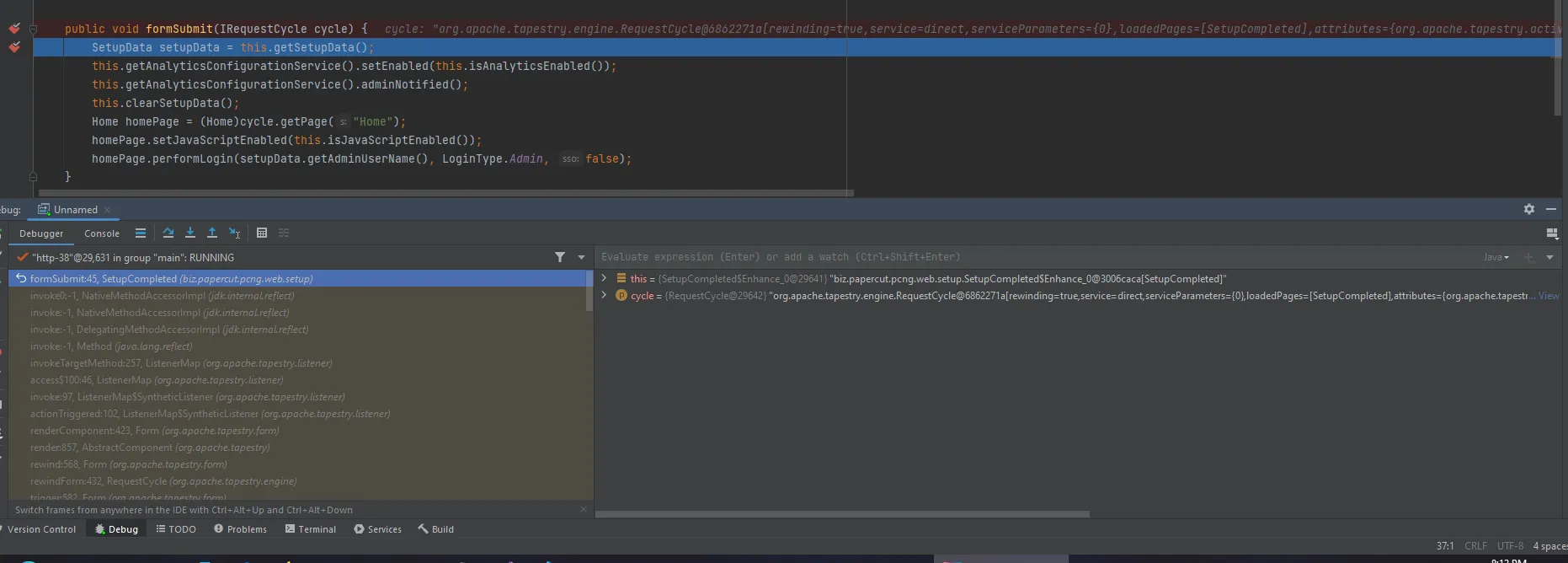Hide the Debug tool window
This screenshot has width=1568, height=563.
(1551, 209)
